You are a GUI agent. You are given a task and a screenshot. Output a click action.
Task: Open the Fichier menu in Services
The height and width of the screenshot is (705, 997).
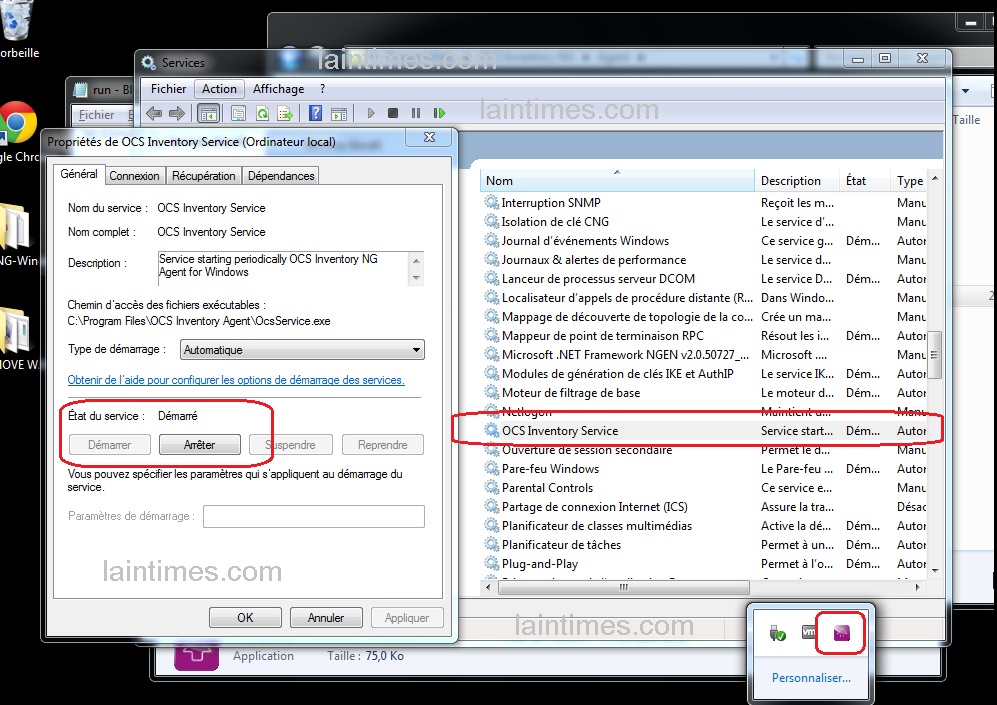tap(168, 89)
